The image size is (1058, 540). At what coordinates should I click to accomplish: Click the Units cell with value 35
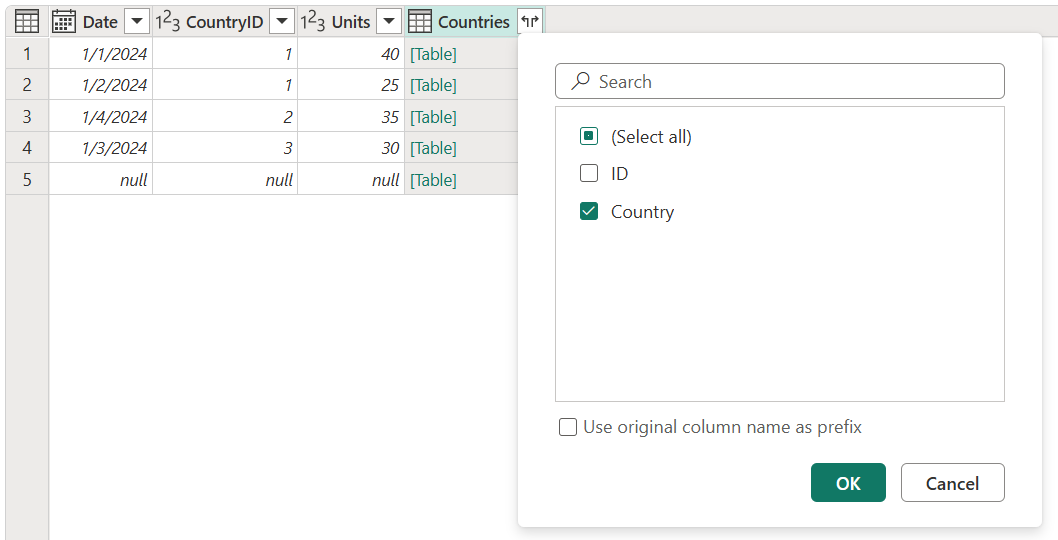pos(351,116)
